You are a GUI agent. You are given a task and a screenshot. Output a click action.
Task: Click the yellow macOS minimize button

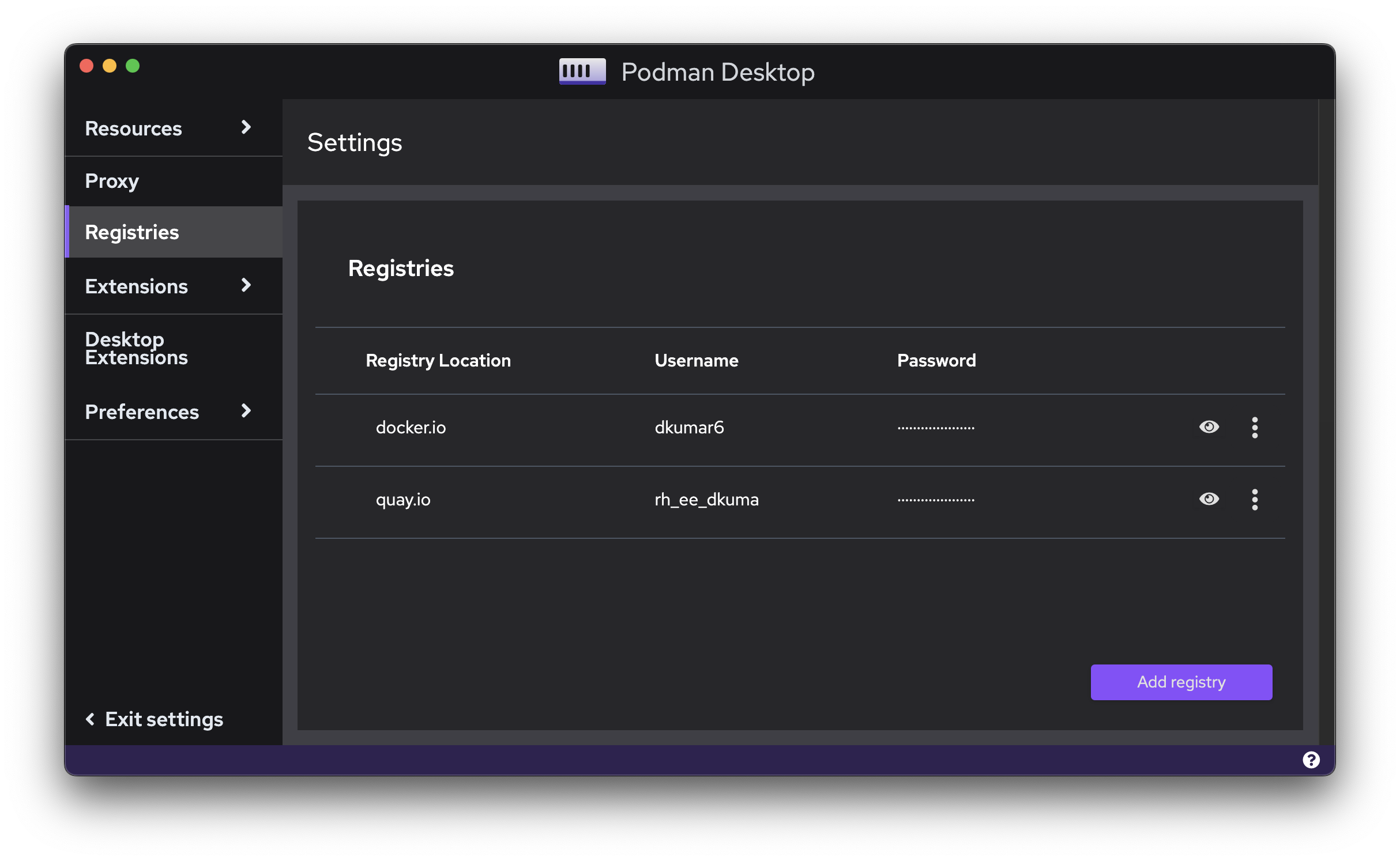coord(110,66)
